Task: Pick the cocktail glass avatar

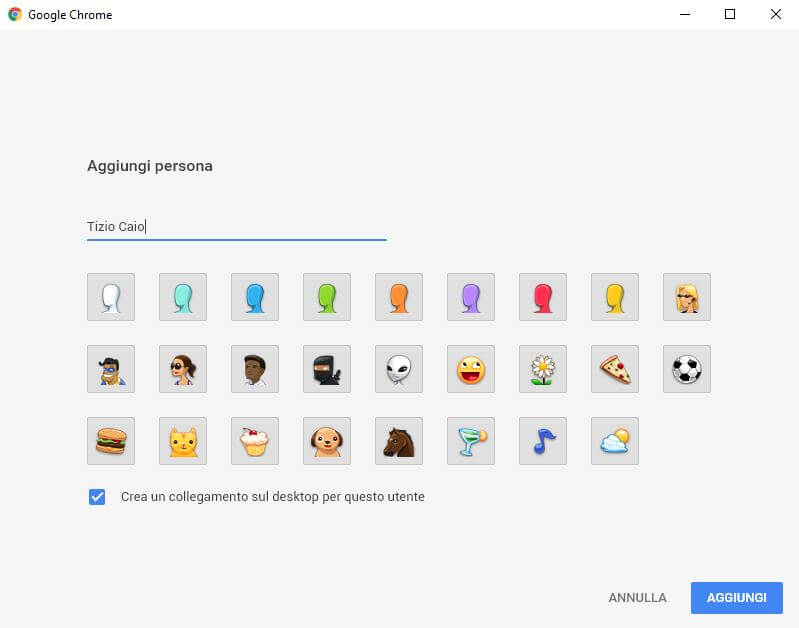Action: click(x=471, y=441)
